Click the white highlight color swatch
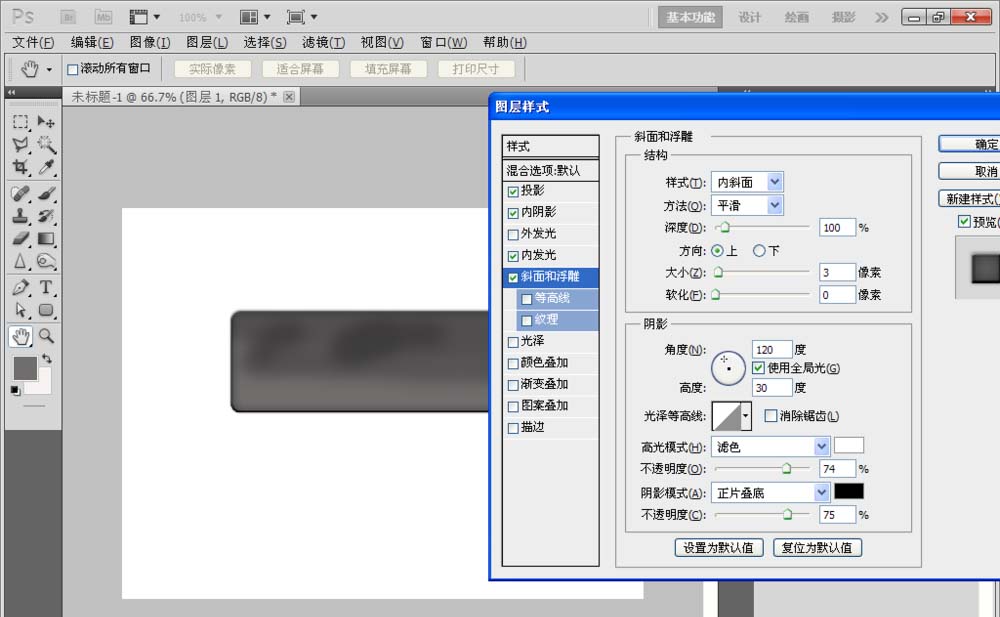 pyautogui.click(x=849, y=445)
